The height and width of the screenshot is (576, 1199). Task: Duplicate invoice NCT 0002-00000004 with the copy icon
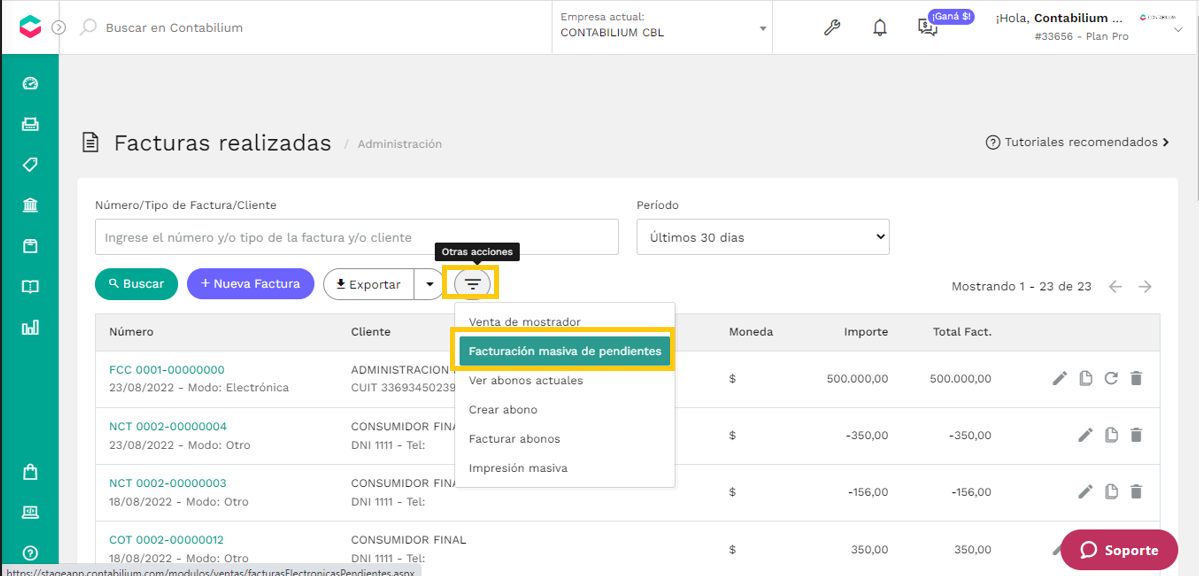[x=1111, y=434]
